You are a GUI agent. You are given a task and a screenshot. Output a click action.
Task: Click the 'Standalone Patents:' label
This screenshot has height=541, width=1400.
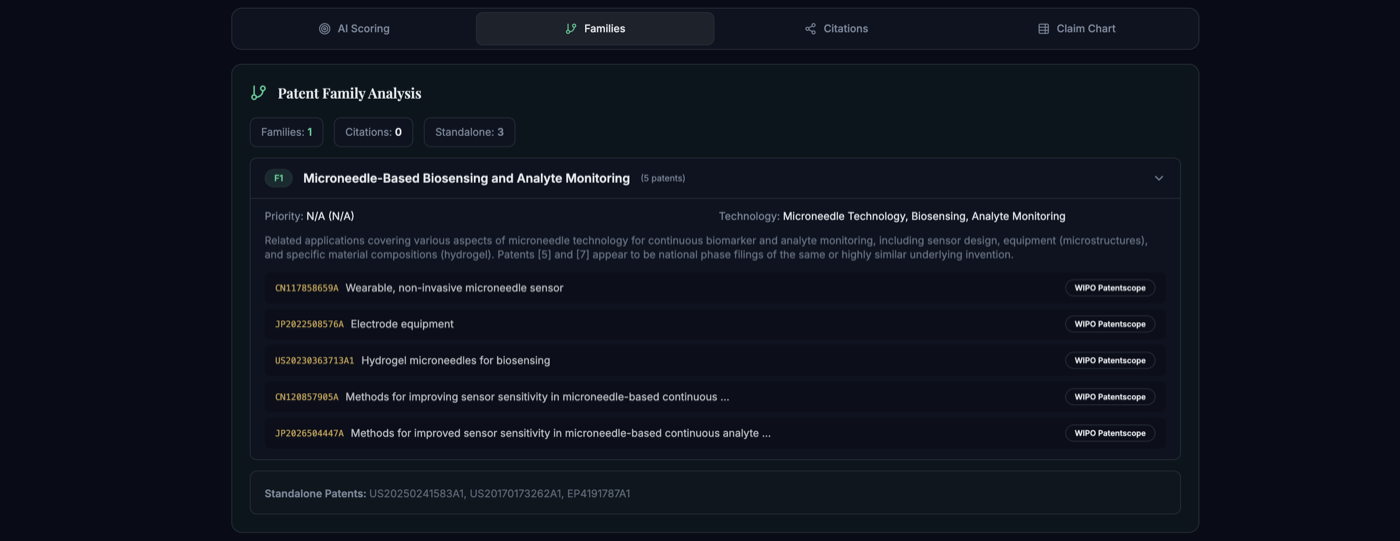[x=315, y=494]
